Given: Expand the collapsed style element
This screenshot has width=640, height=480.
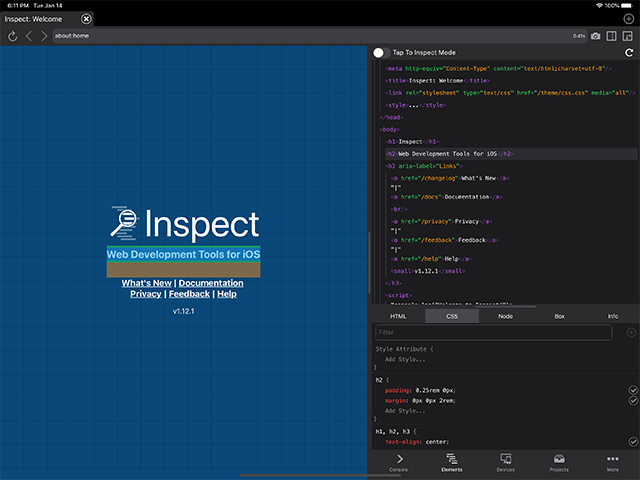Looking at the screenshot, I should 415,105.
